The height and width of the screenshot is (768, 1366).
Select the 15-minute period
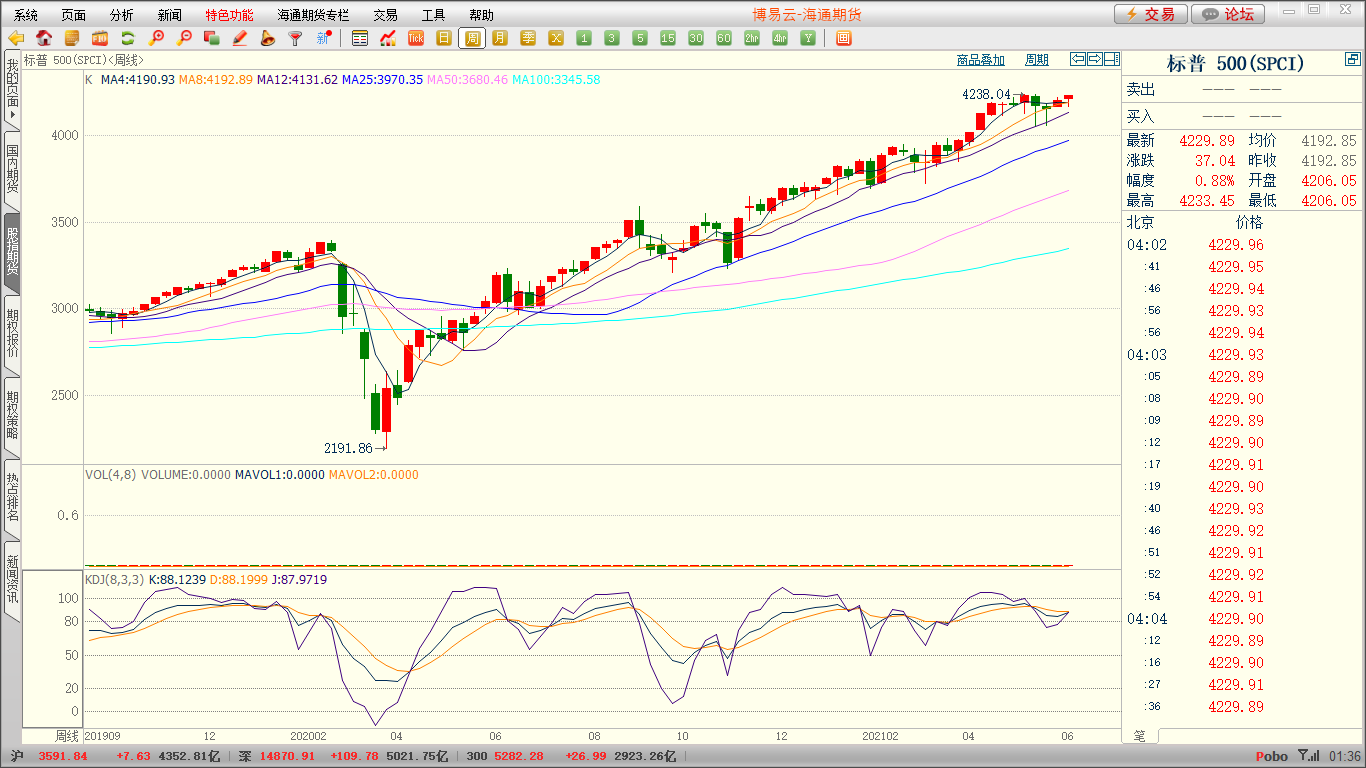click(668, 38)
